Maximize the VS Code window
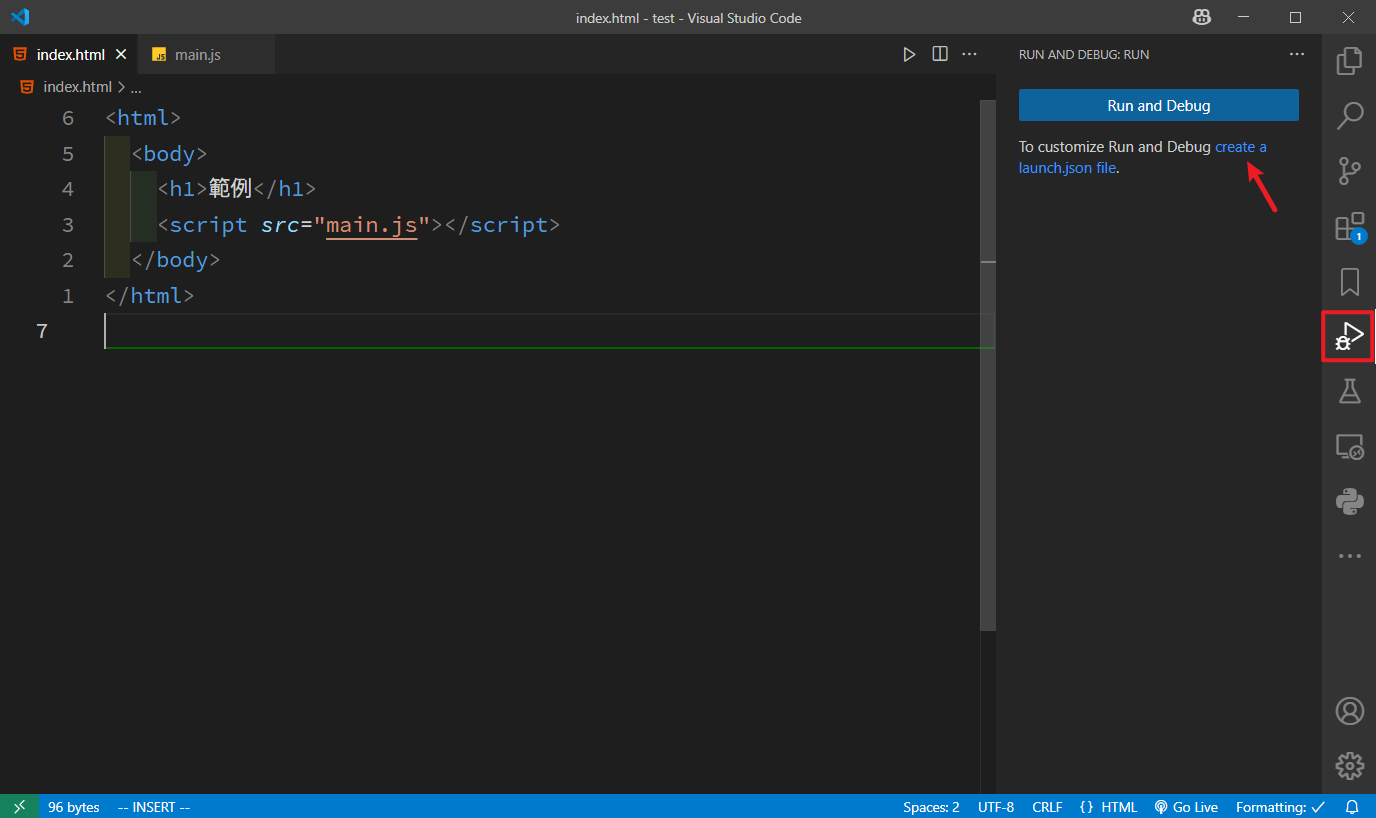Viewport: 1376px width, 818px height. click(x=1295, y=17)
